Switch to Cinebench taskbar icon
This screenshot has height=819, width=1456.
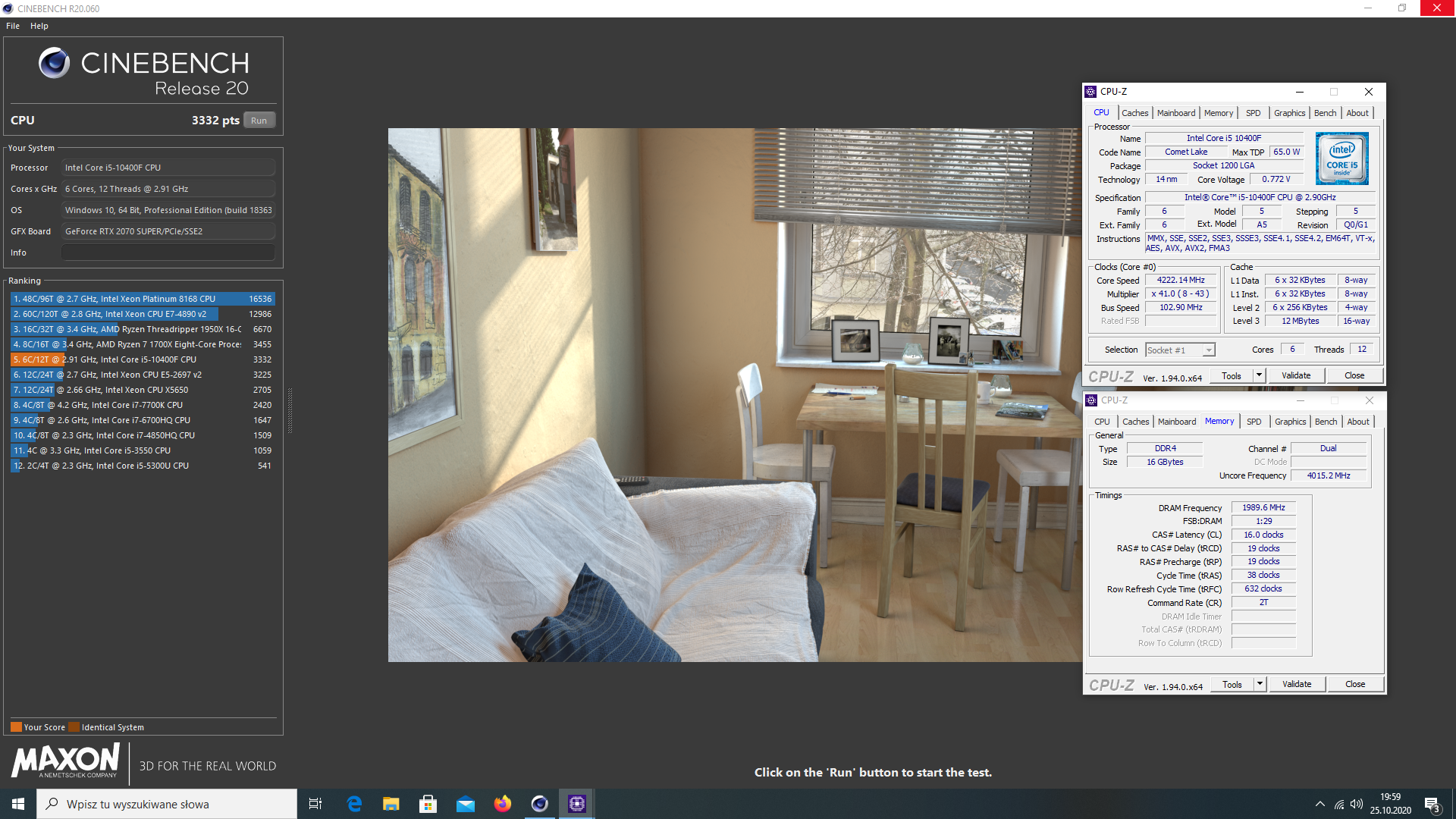pos(540,804)
